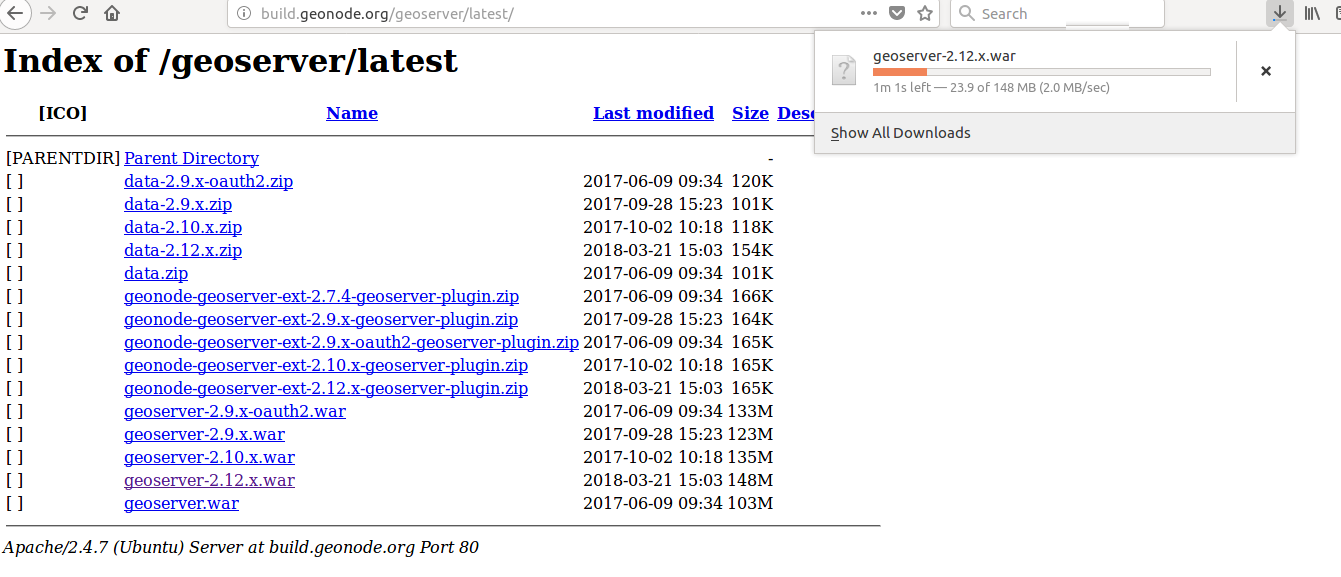1341x577 pixels.
Task: Open the geoserver-2.10.x.war link
Action: pos(209,457)
